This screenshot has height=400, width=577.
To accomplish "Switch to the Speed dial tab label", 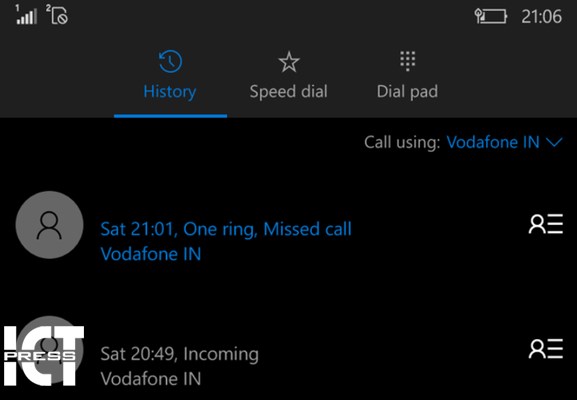I will (x=288, y=91).
